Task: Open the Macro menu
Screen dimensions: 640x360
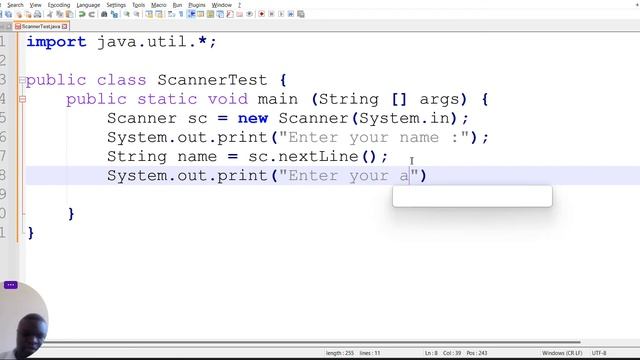Action: coord(159,5)
